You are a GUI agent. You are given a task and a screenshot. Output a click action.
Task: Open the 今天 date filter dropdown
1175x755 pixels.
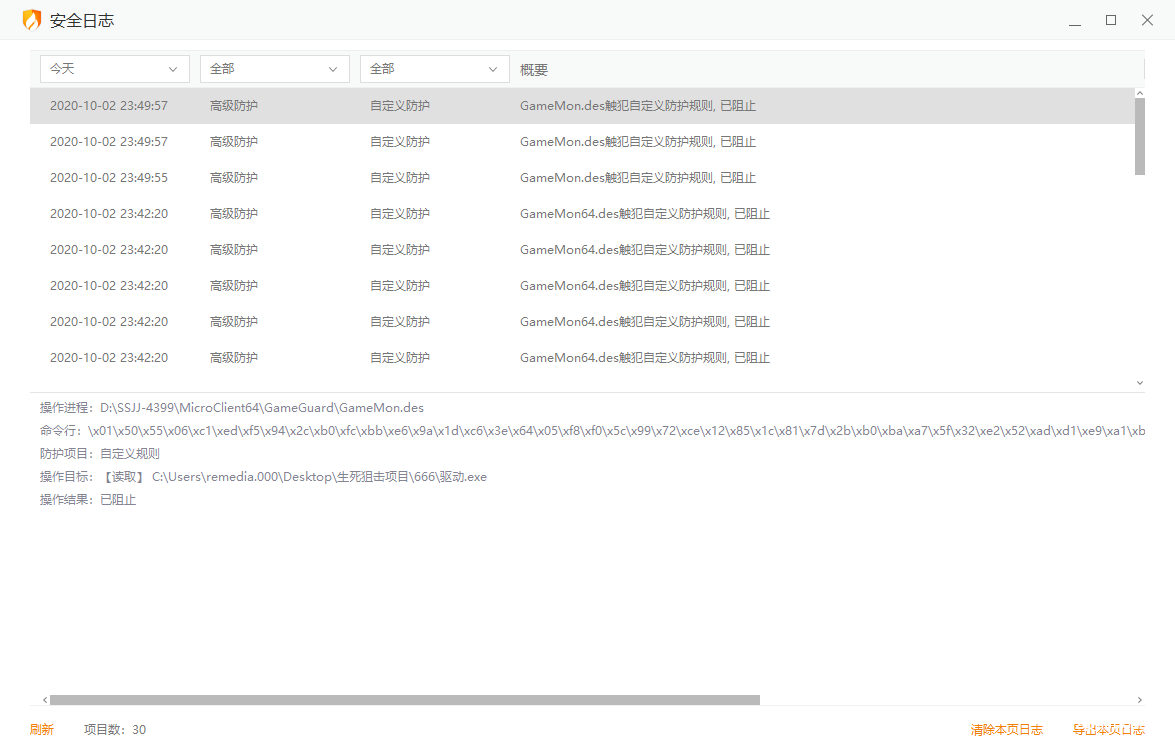coord(114,69)
